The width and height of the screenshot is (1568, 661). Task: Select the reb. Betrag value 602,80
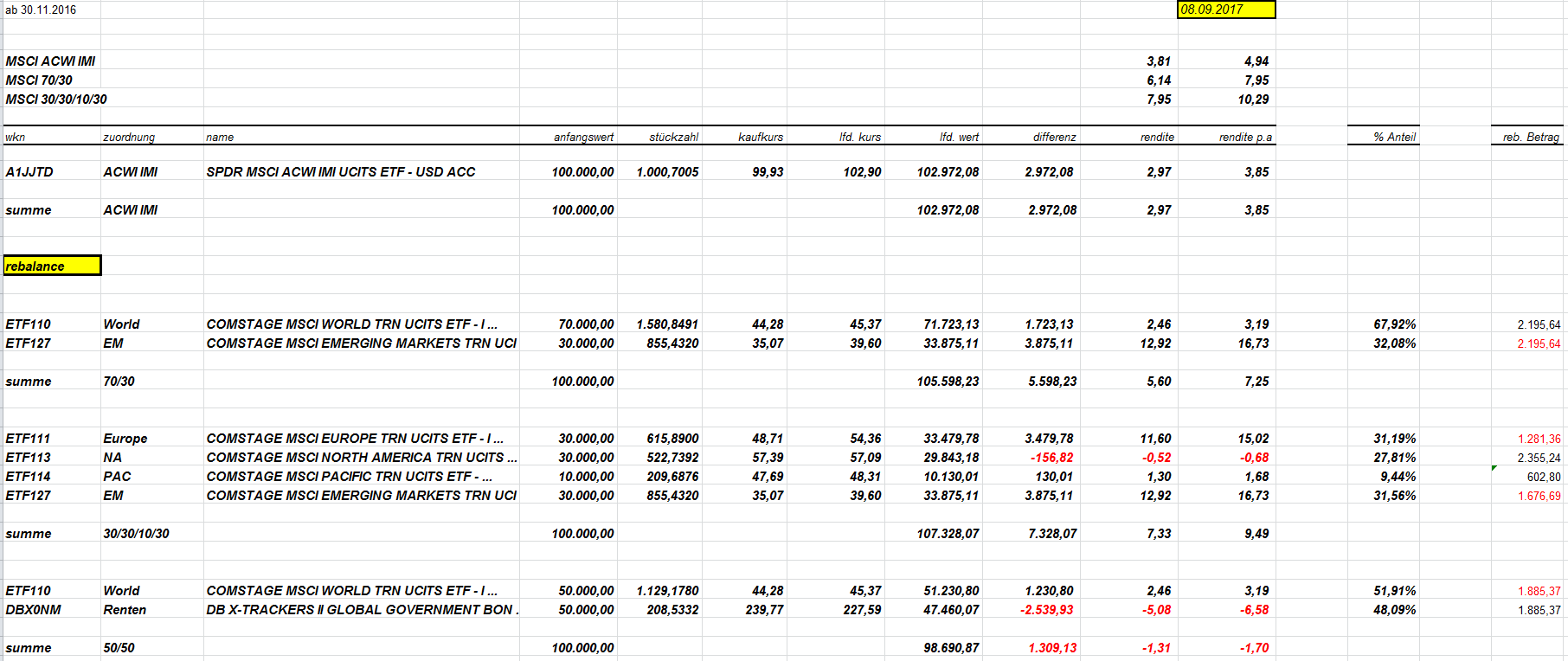click(x=1527, y=477)
